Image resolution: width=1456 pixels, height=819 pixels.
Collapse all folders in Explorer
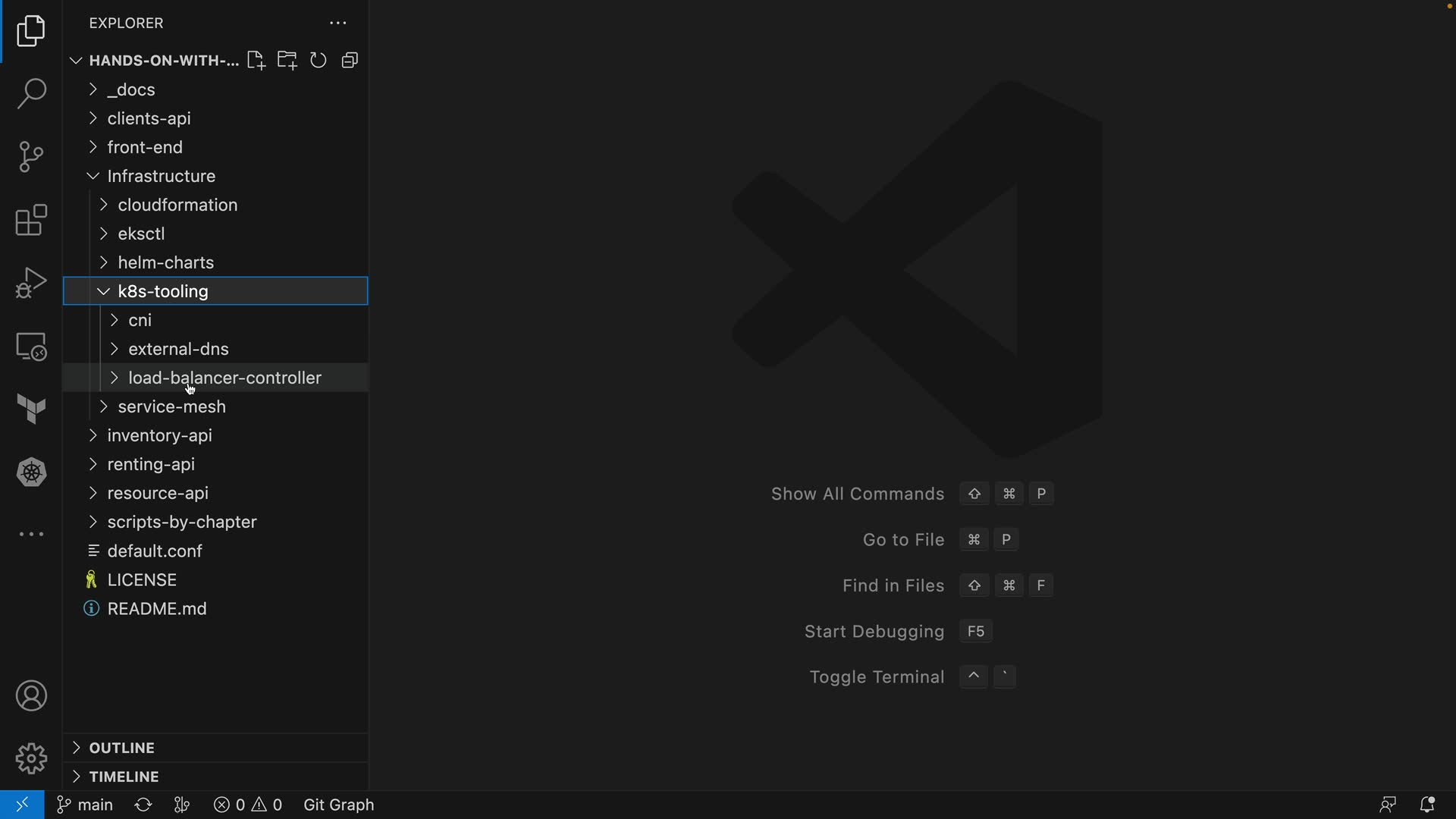click(x=350, y=61)
